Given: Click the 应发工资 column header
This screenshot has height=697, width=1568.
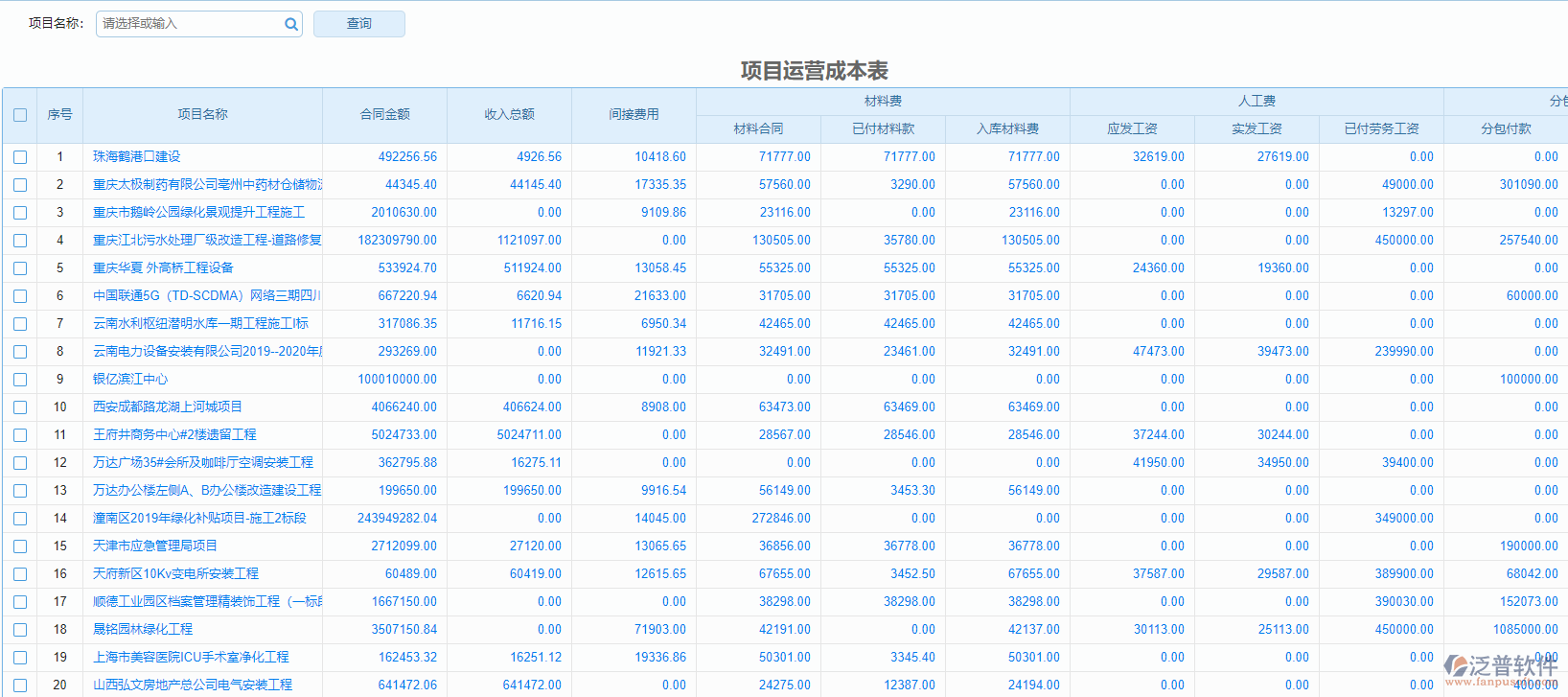Looking at the screenshot, I should [1132, 128].
